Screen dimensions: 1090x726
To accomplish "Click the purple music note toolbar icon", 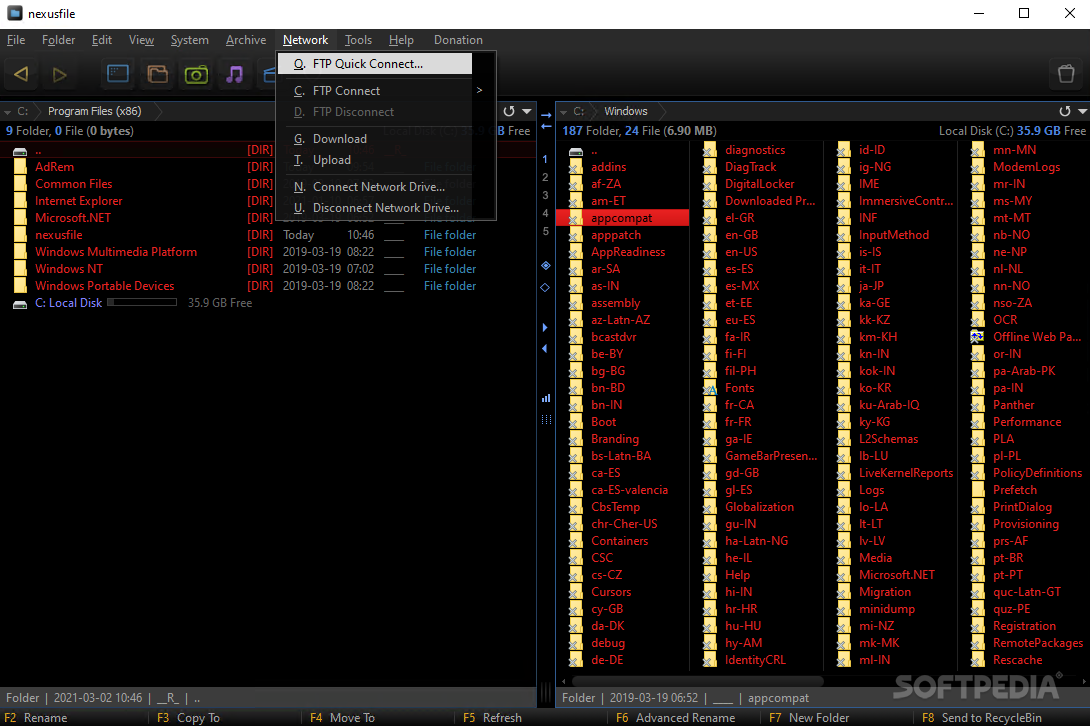I will [x=235, y=74].
